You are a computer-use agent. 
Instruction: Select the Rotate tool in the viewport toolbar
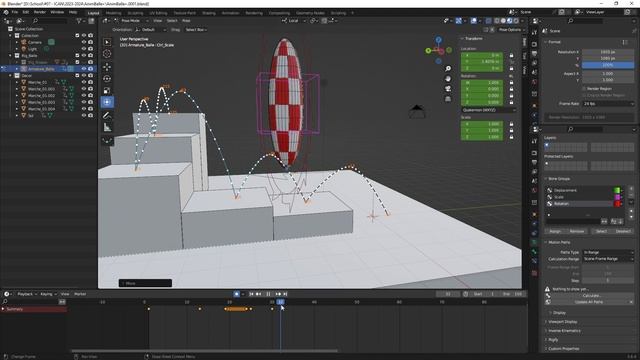[107, 78]
